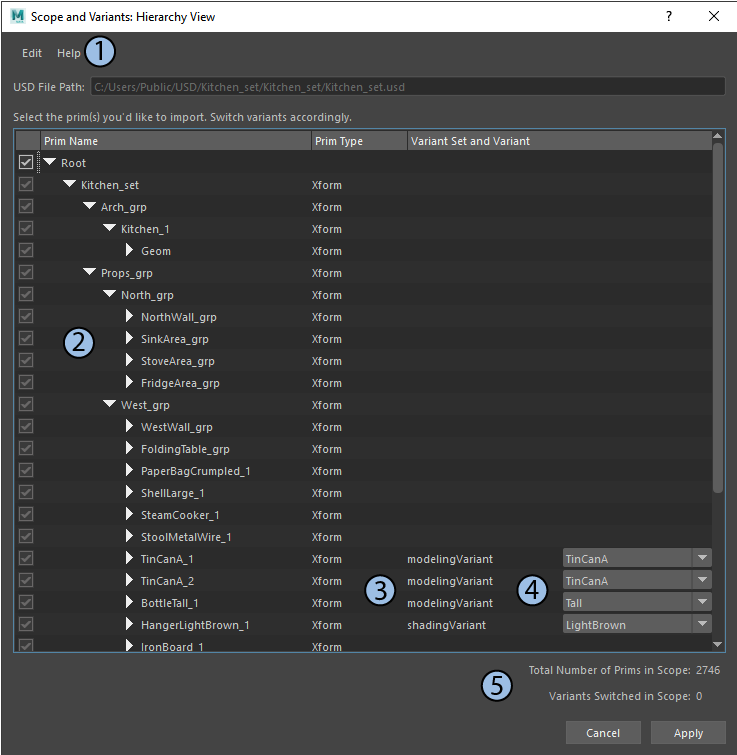Click the Cancel button
This screenshot has width=737, height=755.
pyautogui.click(x=603, y=733)
